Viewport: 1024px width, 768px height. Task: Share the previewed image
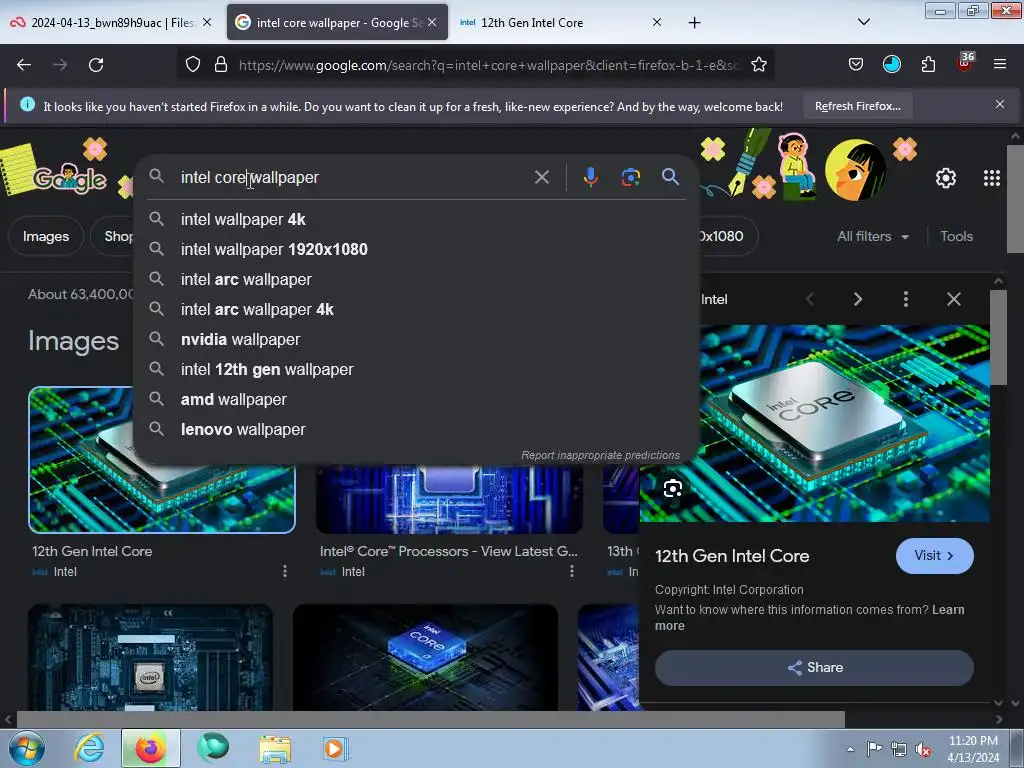(814, 667)
